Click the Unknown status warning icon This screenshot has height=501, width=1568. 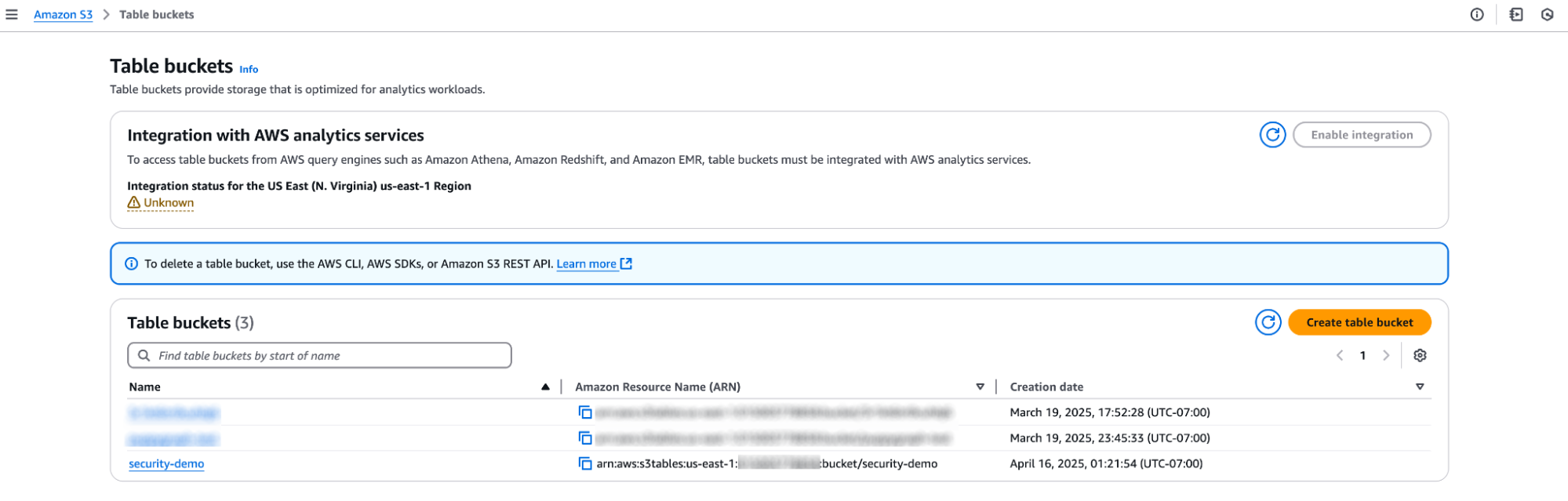point(134,202)
